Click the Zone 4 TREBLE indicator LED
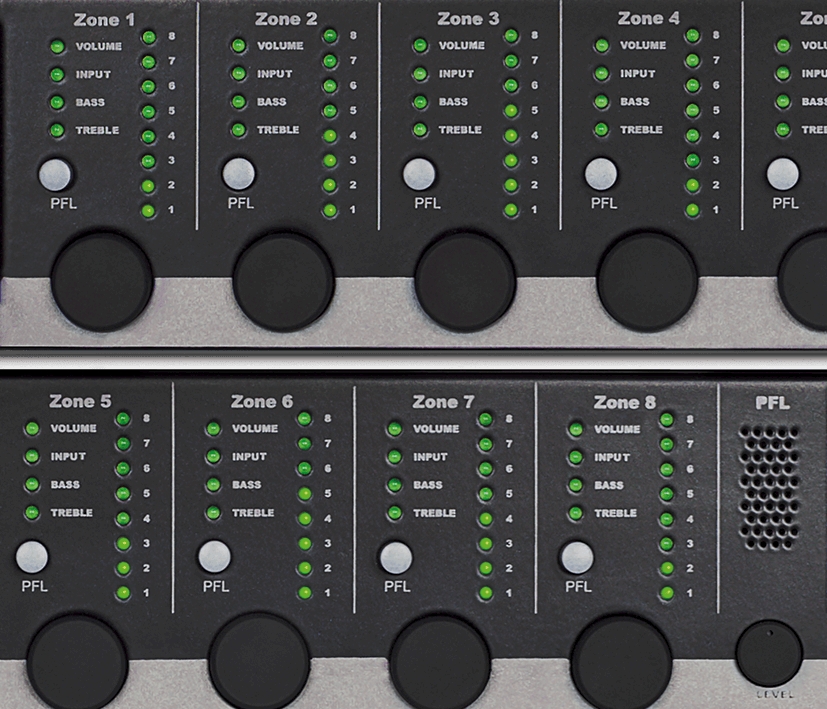Viewport: 827px width, 709px height. pos(601,130)
